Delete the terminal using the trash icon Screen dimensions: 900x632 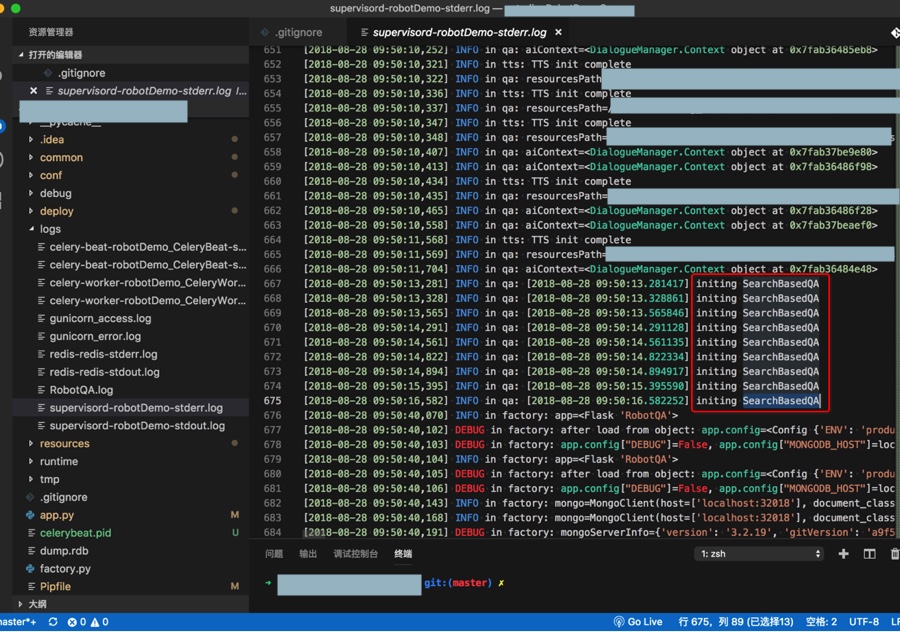894,554
